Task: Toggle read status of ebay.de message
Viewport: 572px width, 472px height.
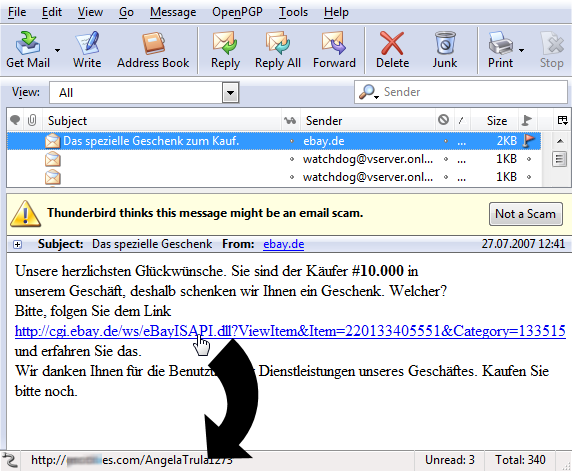Action: point(291,141)
